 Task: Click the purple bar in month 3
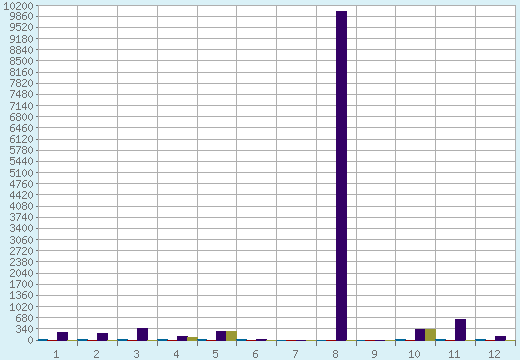(142, 334)
